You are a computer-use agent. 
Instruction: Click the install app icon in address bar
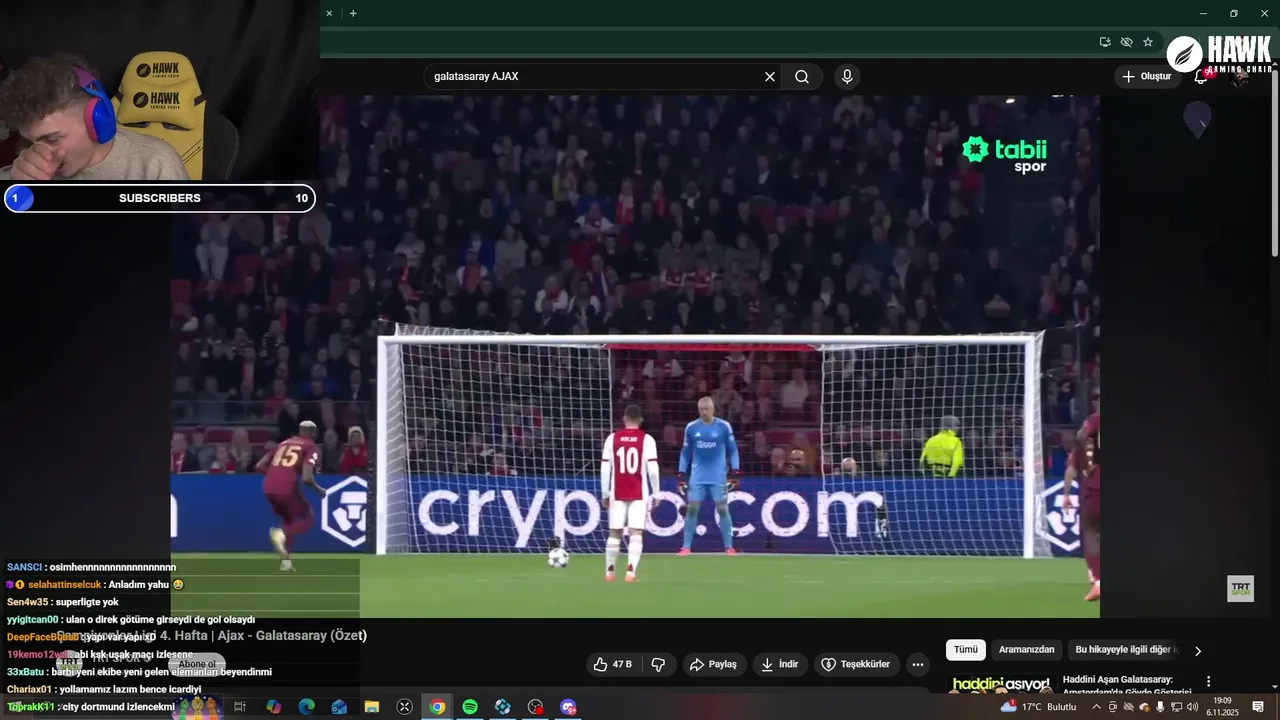click(1104, 42)
